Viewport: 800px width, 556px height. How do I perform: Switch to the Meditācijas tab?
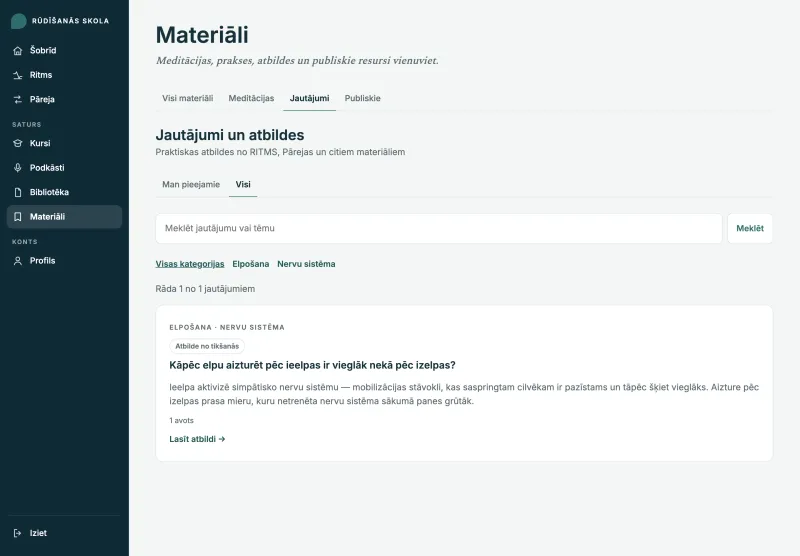pyautogui.click(x=251, y=98)
